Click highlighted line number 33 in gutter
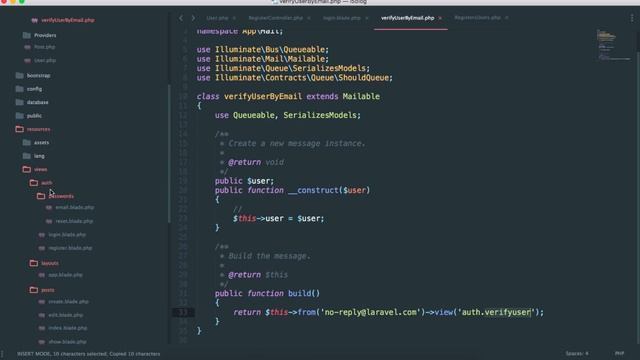 pos(182,313)
